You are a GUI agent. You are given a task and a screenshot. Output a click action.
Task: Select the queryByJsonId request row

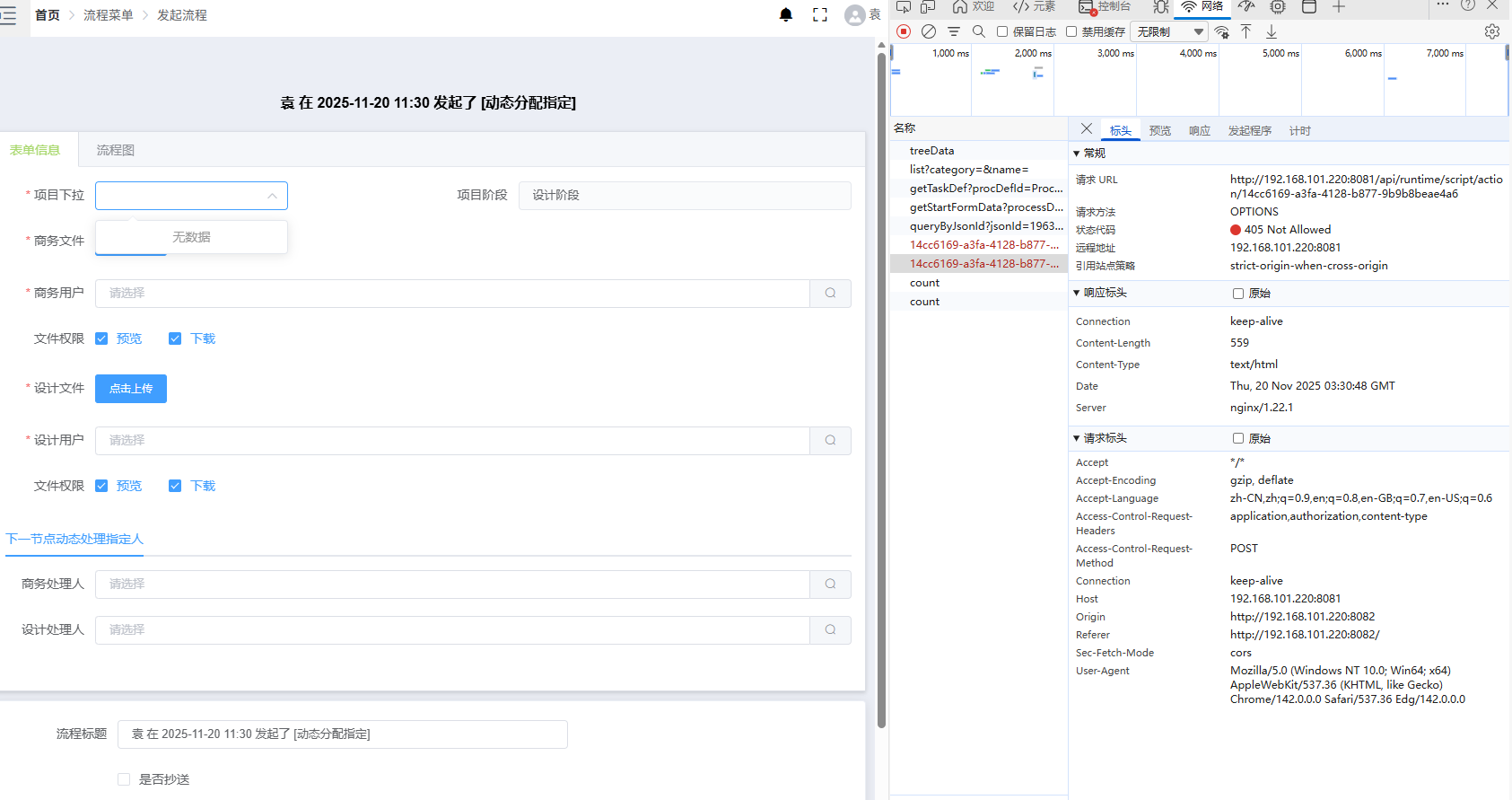pyautogui.click(x=979, y=226)
